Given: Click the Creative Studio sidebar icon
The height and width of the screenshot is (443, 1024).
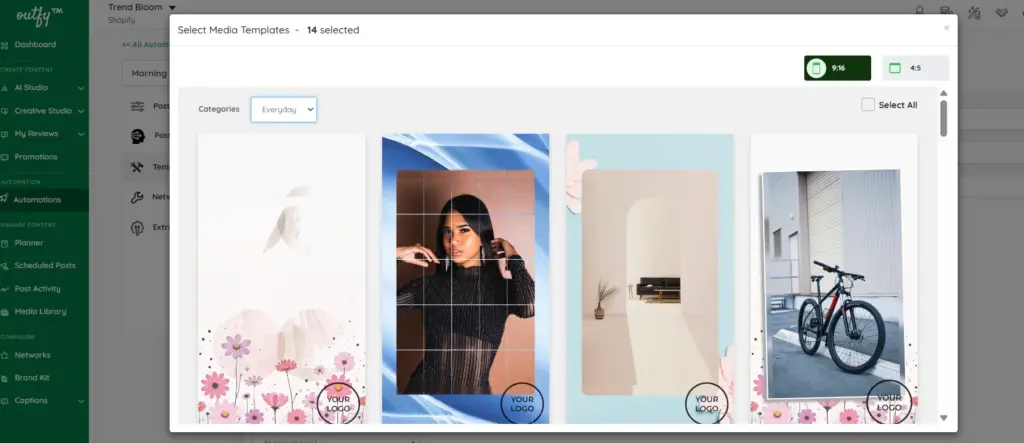Looking at the screenshot, I should [5, 111].
